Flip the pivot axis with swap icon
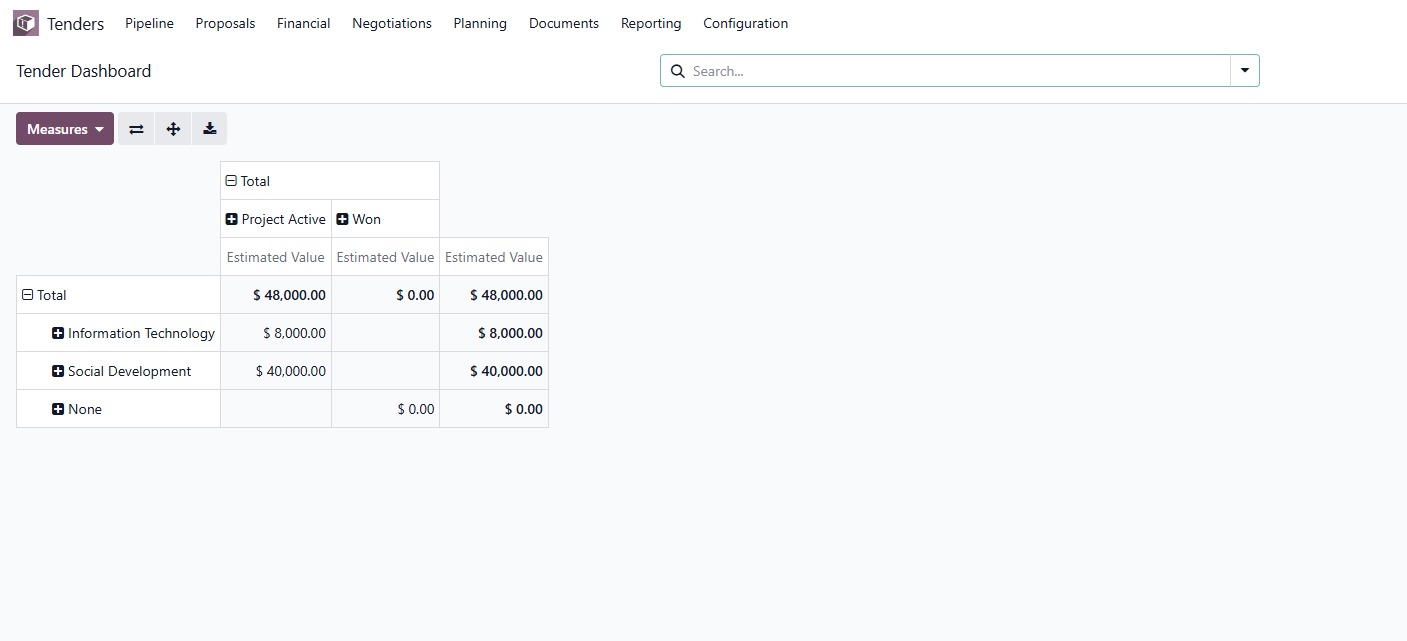The width and height of the screenshot is (1407, 641). (x=136, y=129)
